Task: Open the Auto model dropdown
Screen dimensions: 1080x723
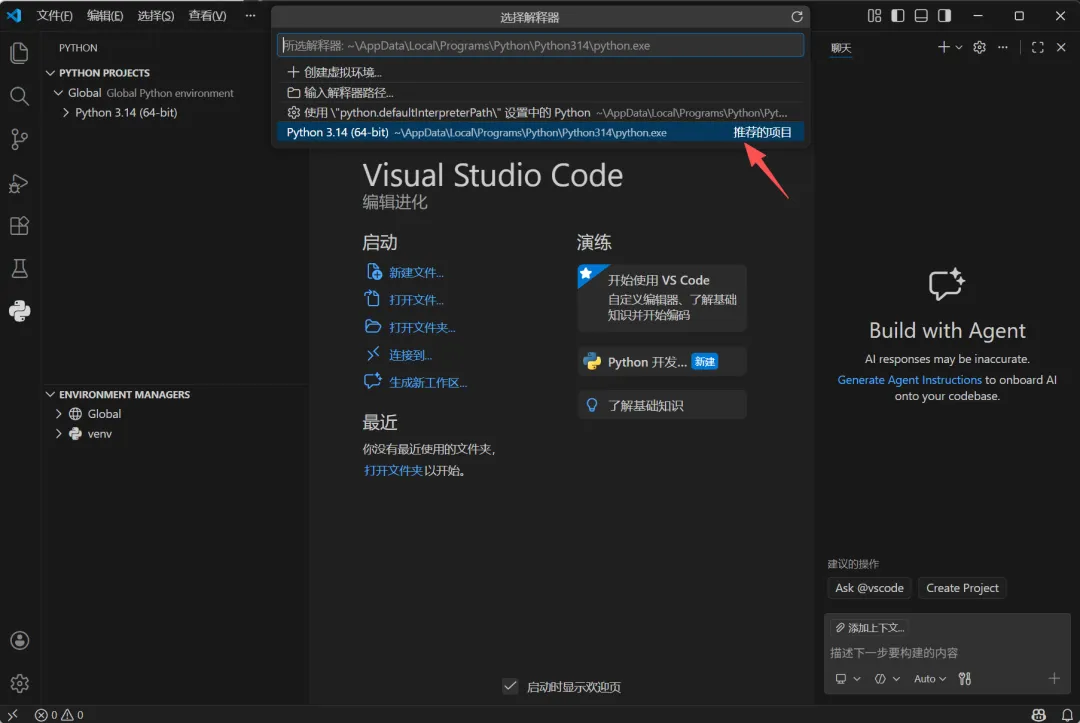Action: 930,679
